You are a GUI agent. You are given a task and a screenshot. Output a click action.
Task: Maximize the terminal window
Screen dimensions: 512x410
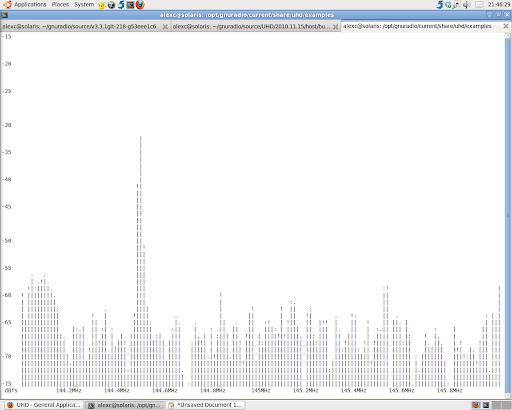click(x=498, y=15)
